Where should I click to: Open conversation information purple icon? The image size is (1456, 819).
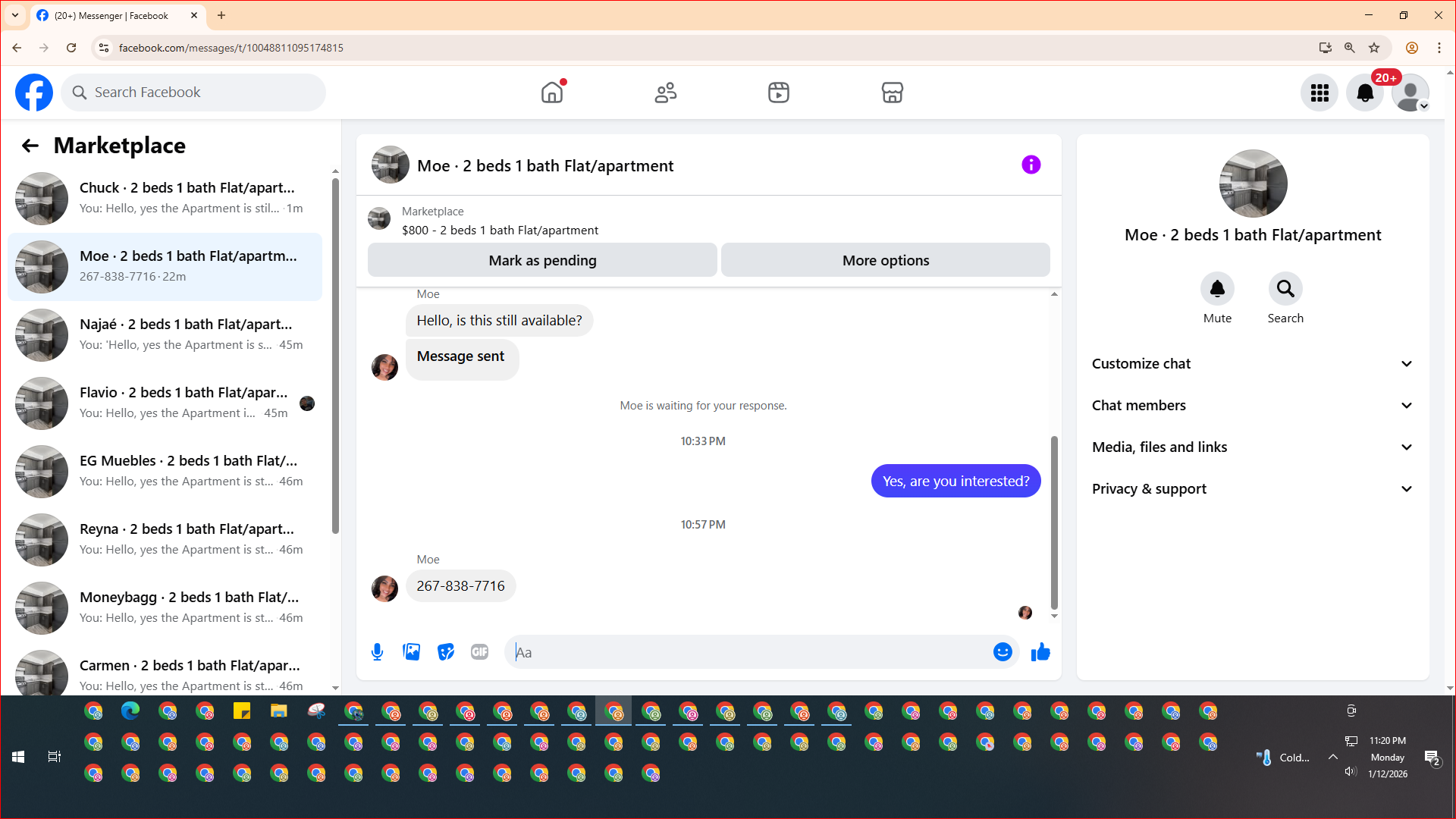coord(1031,165)
